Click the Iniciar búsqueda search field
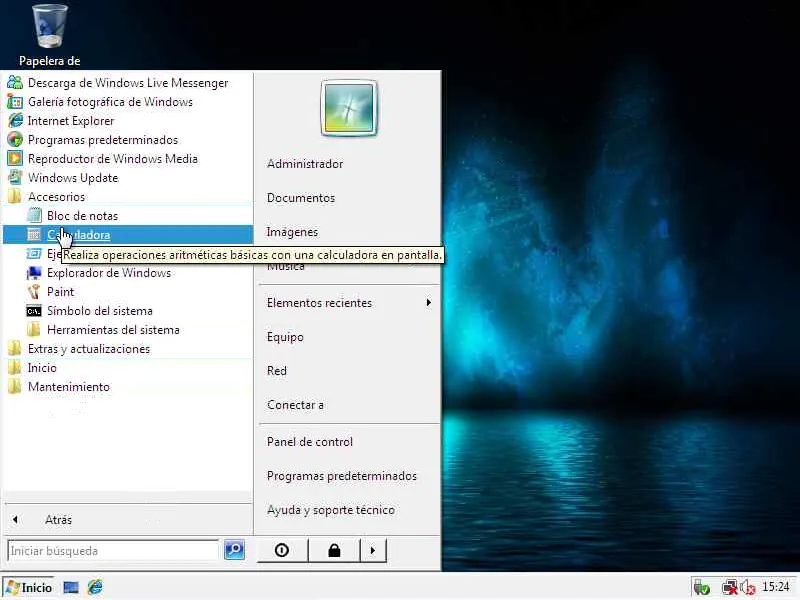The image size is (800, 600). click(x=113, y=551)
